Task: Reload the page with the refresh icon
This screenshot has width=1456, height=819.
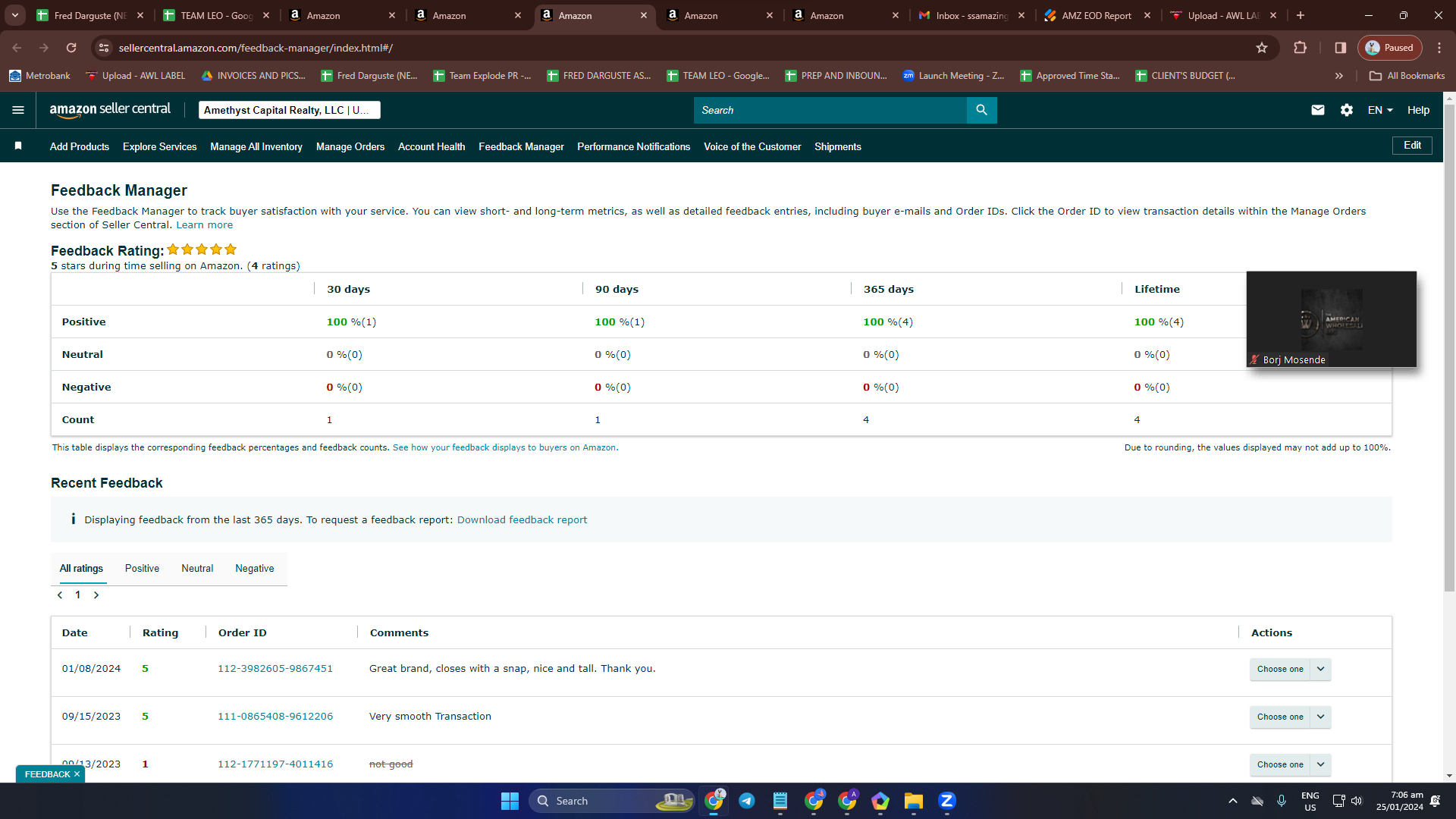Action: [x=71, y=48]
